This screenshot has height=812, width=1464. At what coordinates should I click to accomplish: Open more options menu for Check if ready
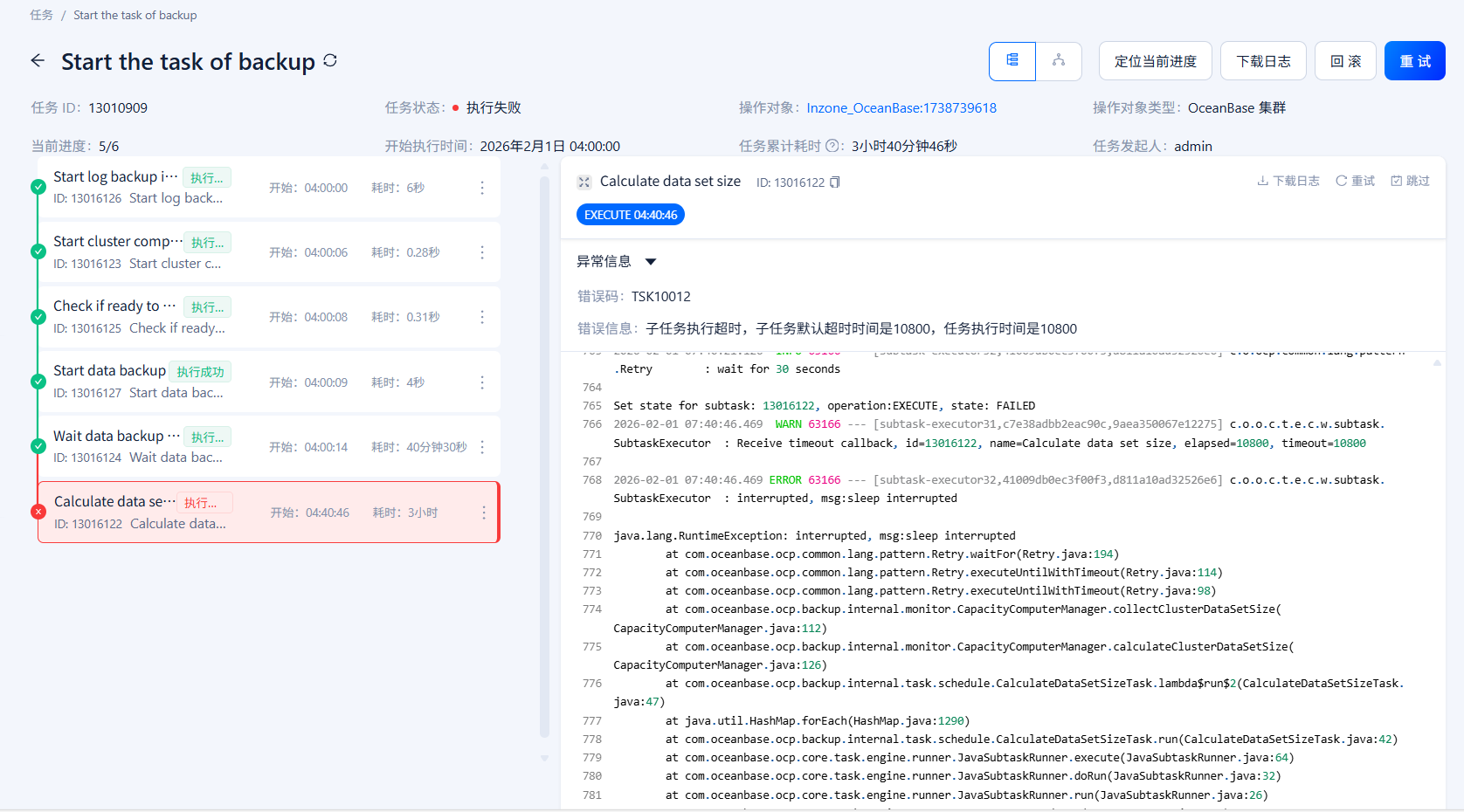(482, 317)
